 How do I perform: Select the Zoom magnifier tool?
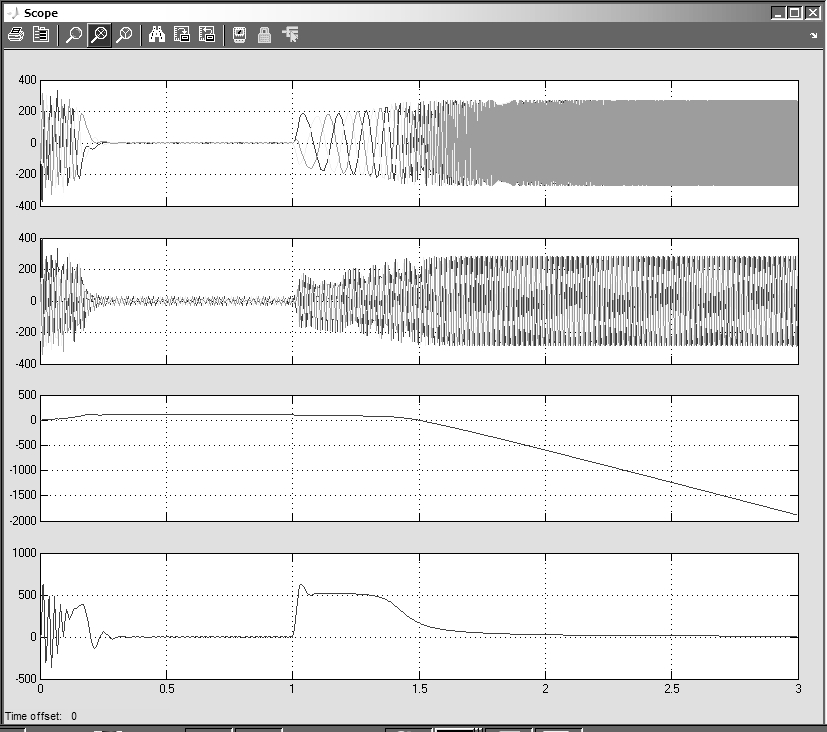(x=73, y=35)
